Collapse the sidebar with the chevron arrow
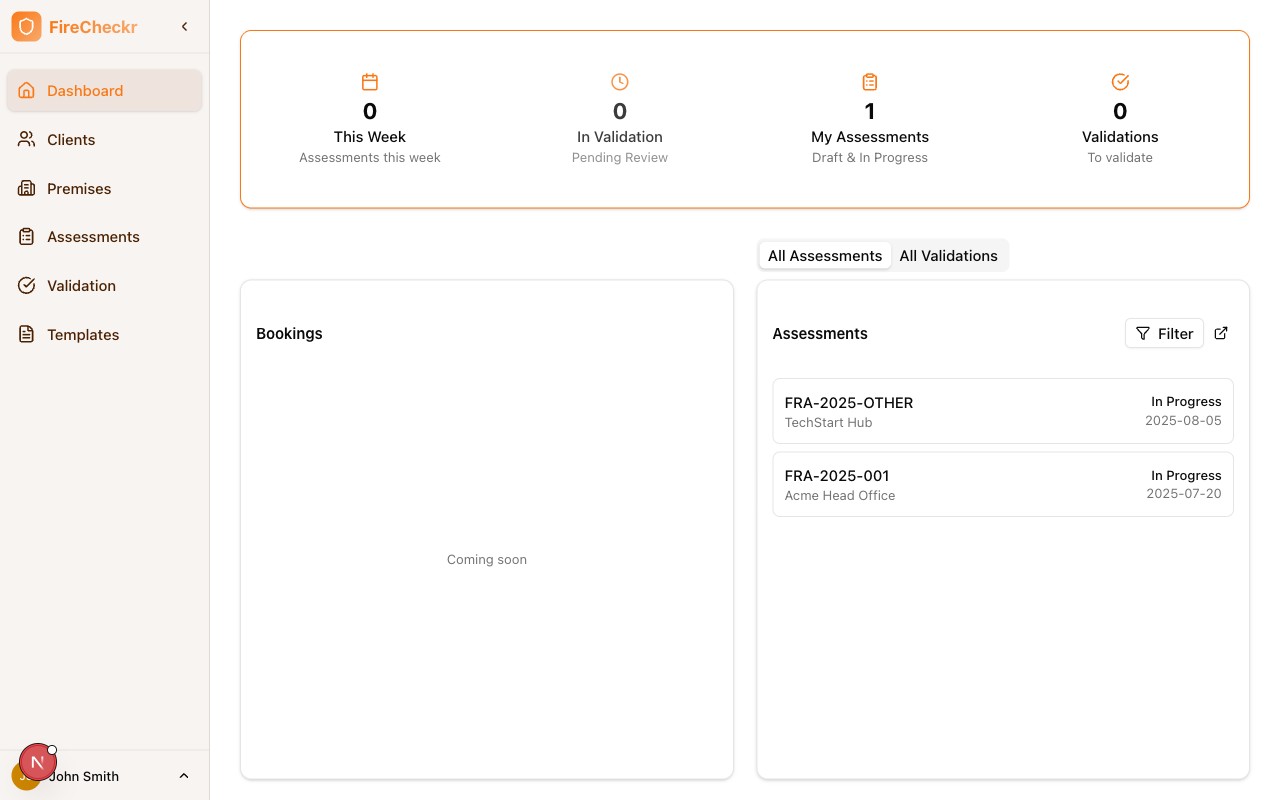Screen dimensions: 1280x800 [x=184, y=27]
